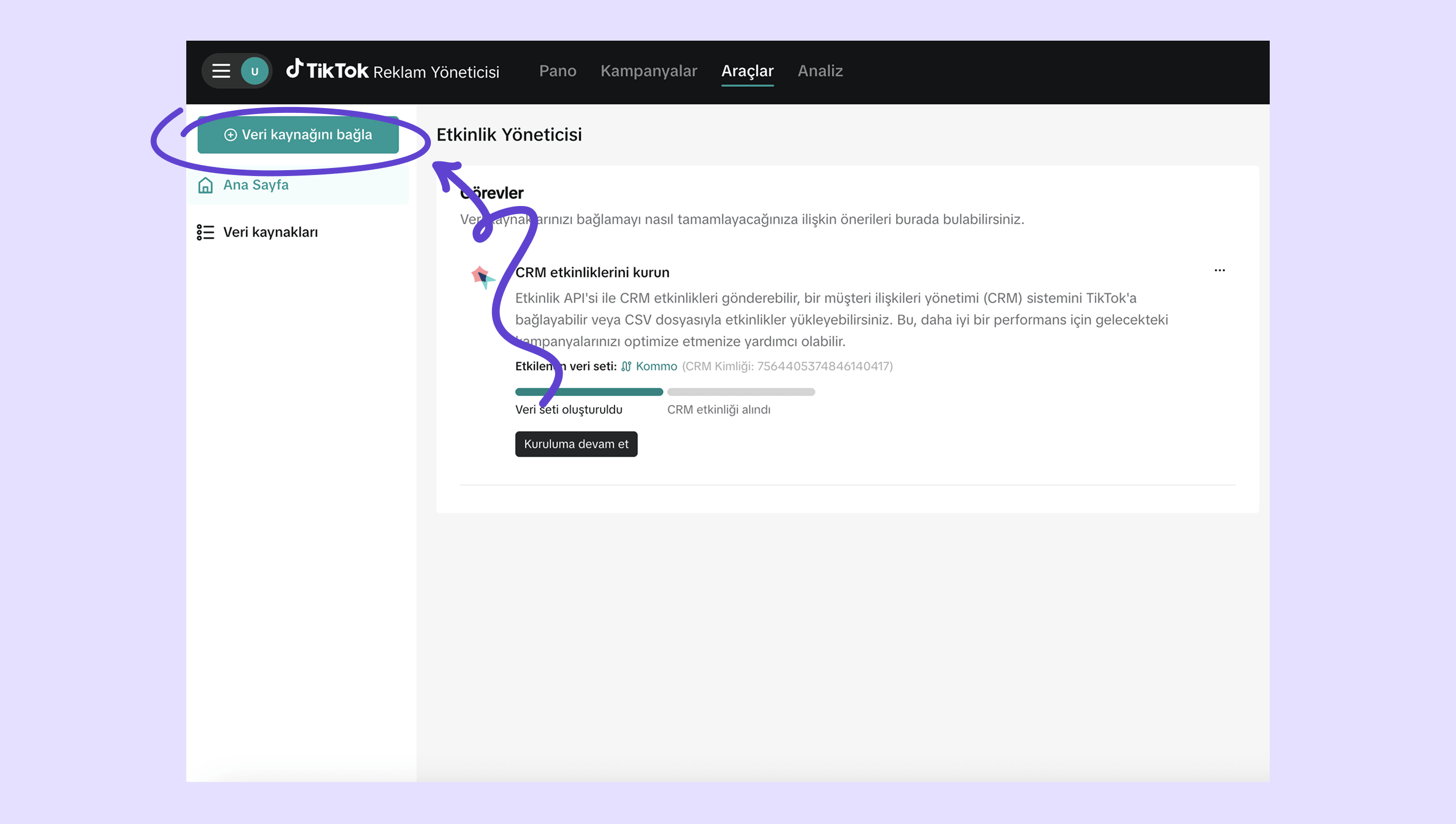Open the three-dot options menu for CRM task

point(1219,271)
